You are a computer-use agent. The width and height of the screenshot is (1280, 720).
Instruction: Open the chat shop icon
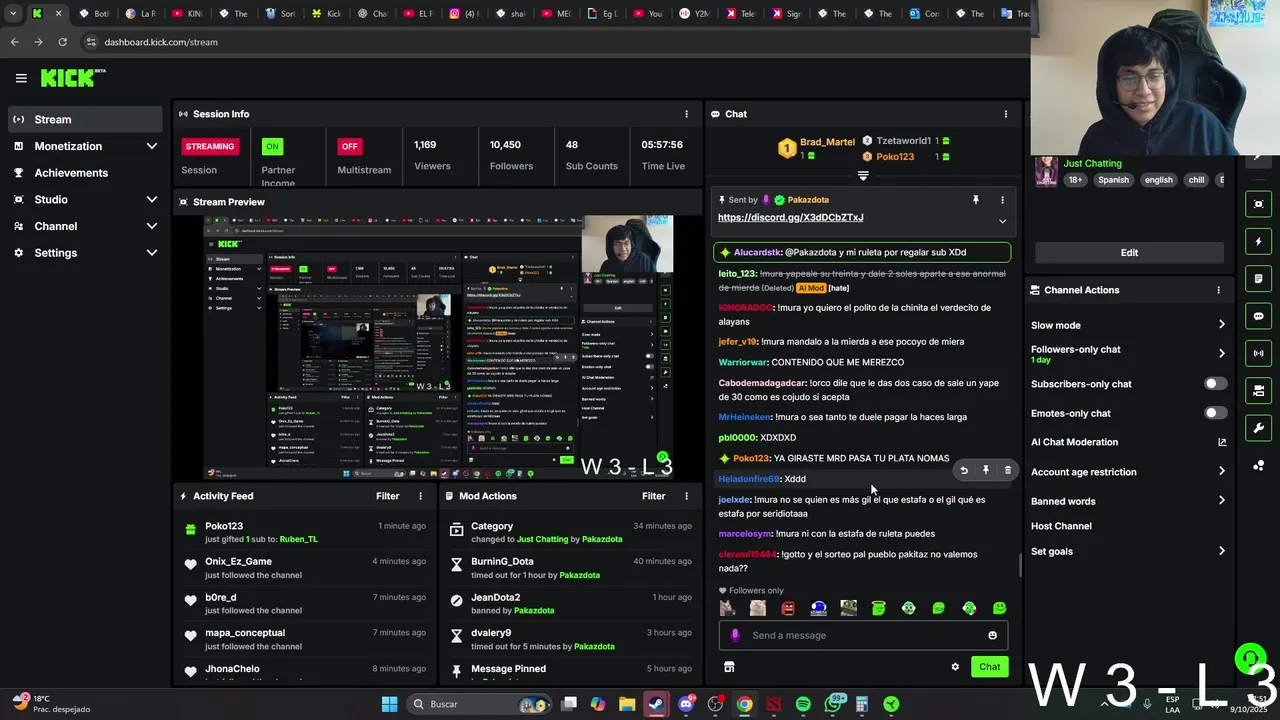click(x=729, y=667)
